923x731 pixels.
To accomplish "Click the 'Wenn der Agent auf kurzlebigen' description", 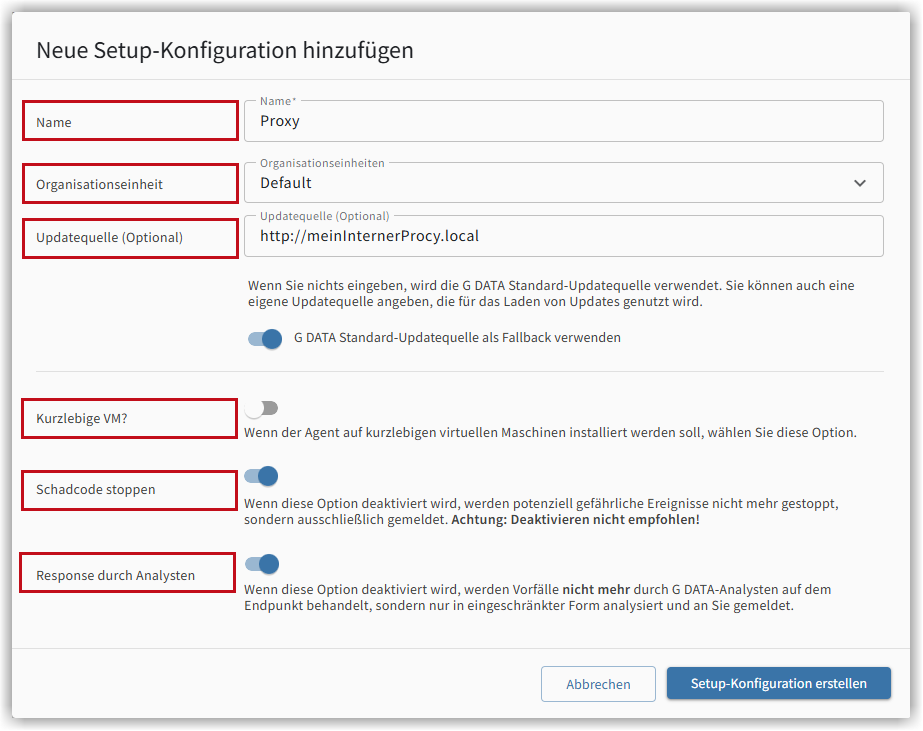I will [550, 433].
